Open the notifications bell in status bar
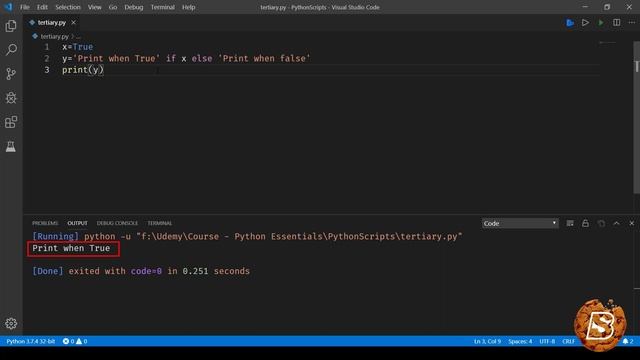 click(x=626, y=341)
